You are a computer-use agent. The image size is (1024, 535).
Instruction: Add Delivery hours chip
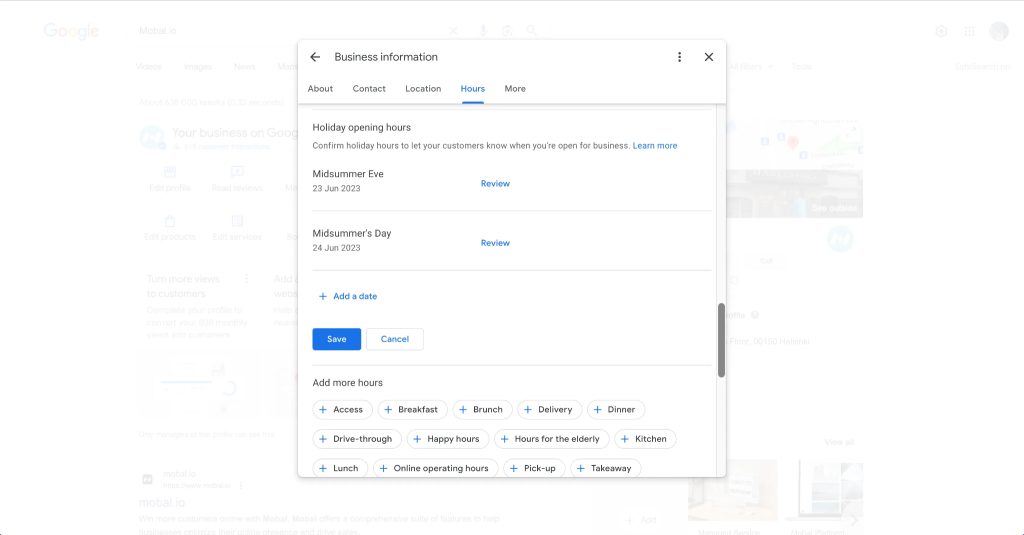point(549,410)
